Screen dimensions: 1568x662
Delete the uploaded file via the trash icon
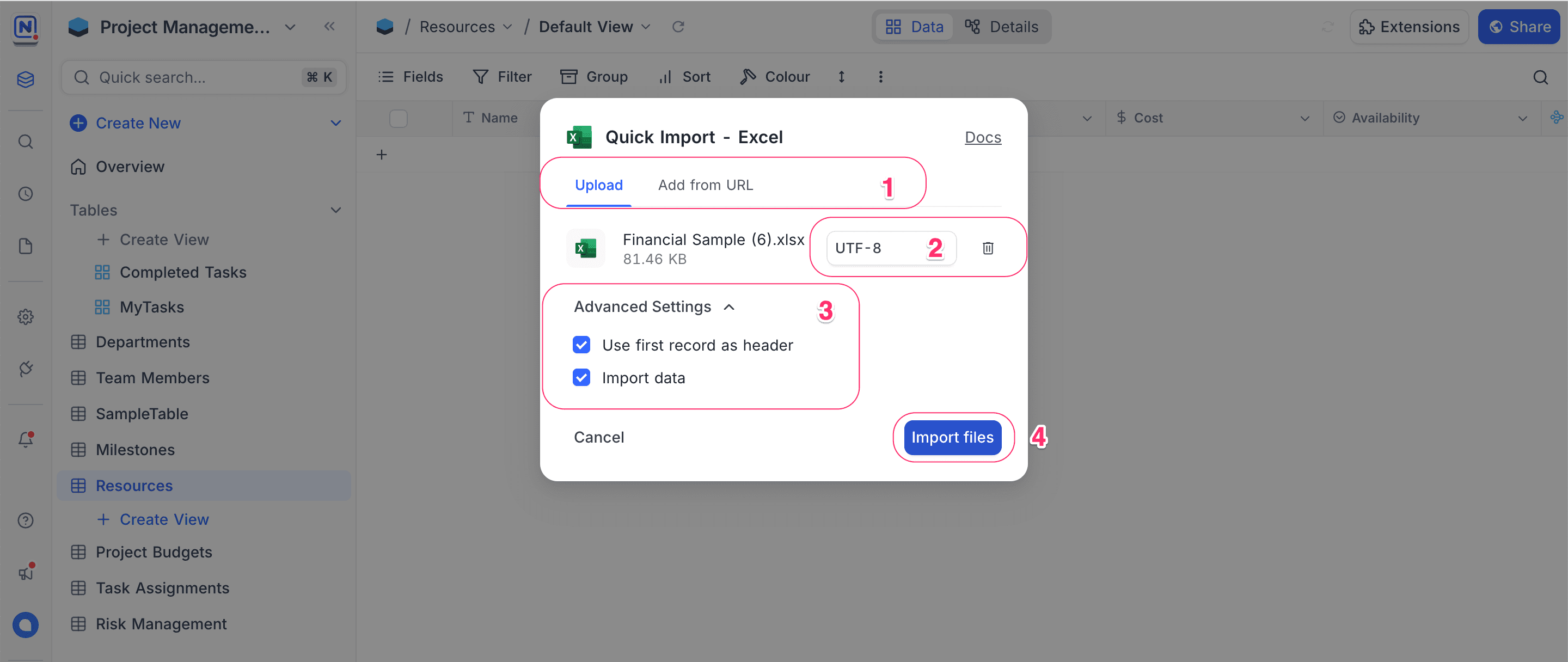[988, 248]
